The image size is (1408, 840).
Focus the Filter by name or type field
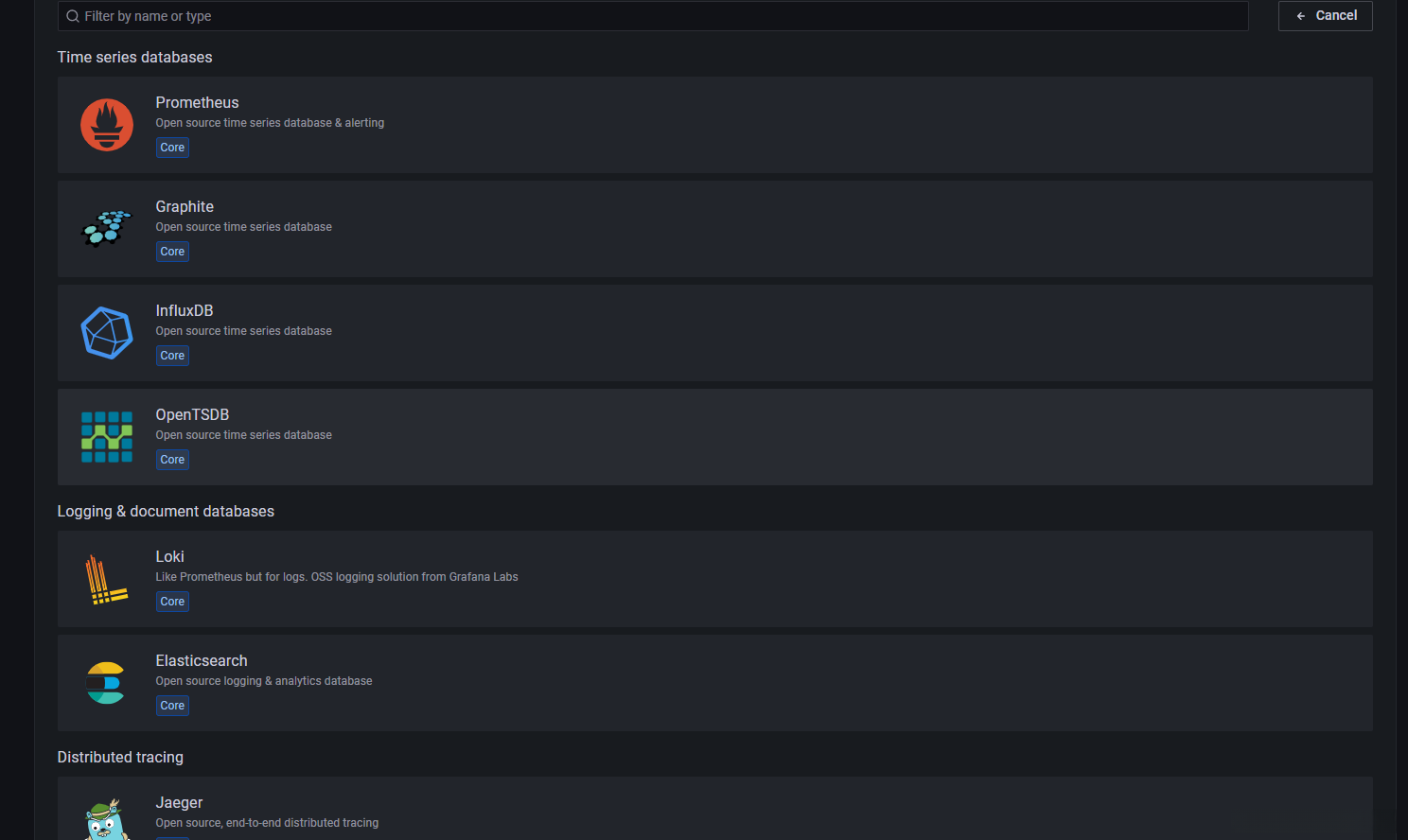click(x=653, y=16)
